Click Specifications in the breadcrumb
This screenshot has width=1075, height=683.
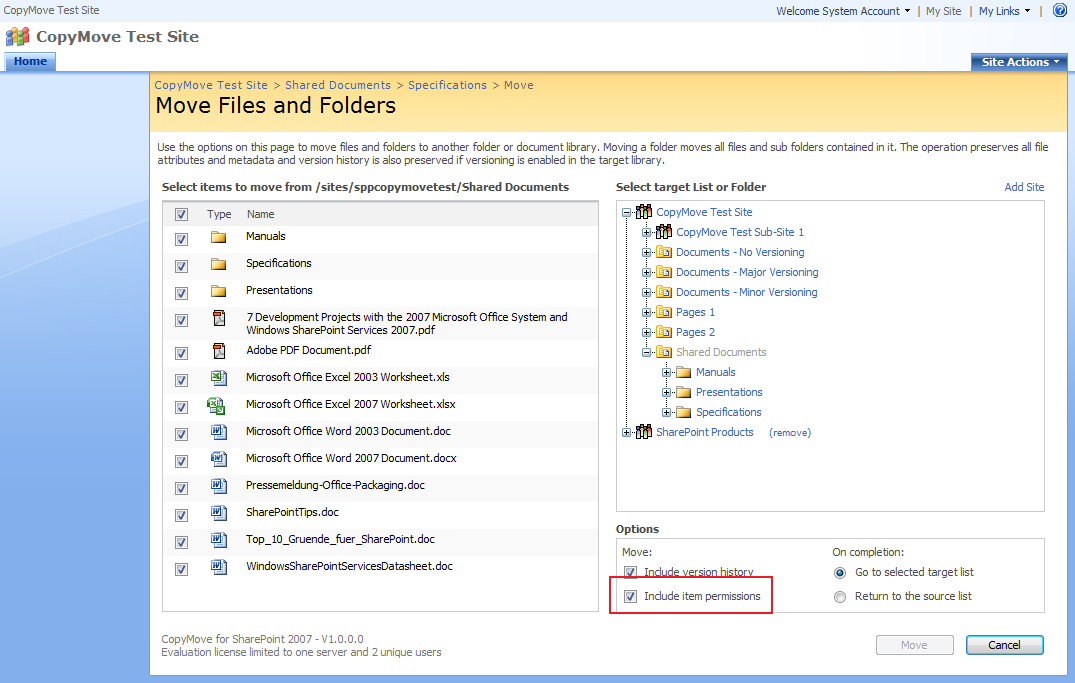[447, 85]
